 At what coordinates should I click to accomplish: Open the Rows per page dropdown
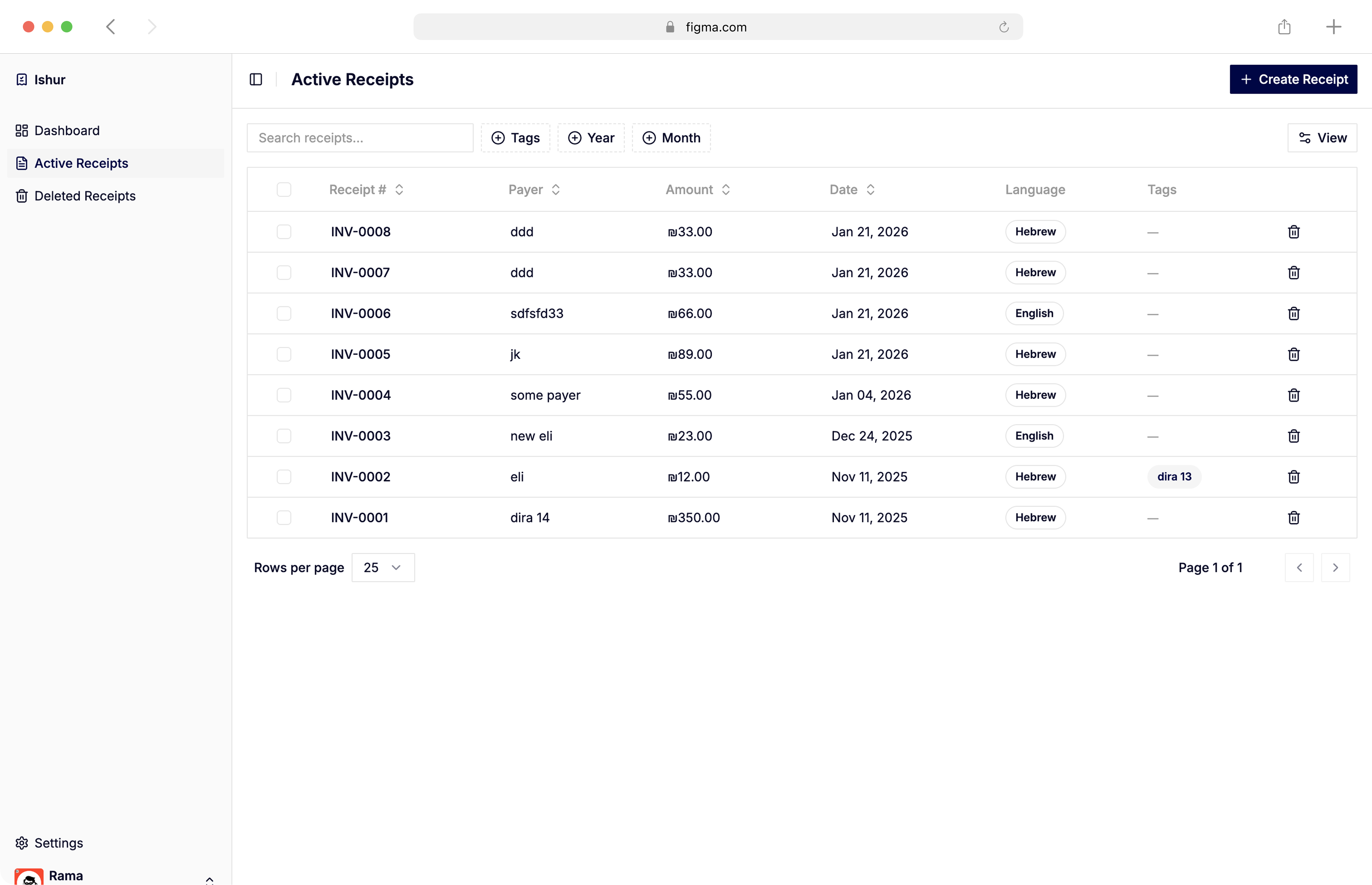click(383, 567)
